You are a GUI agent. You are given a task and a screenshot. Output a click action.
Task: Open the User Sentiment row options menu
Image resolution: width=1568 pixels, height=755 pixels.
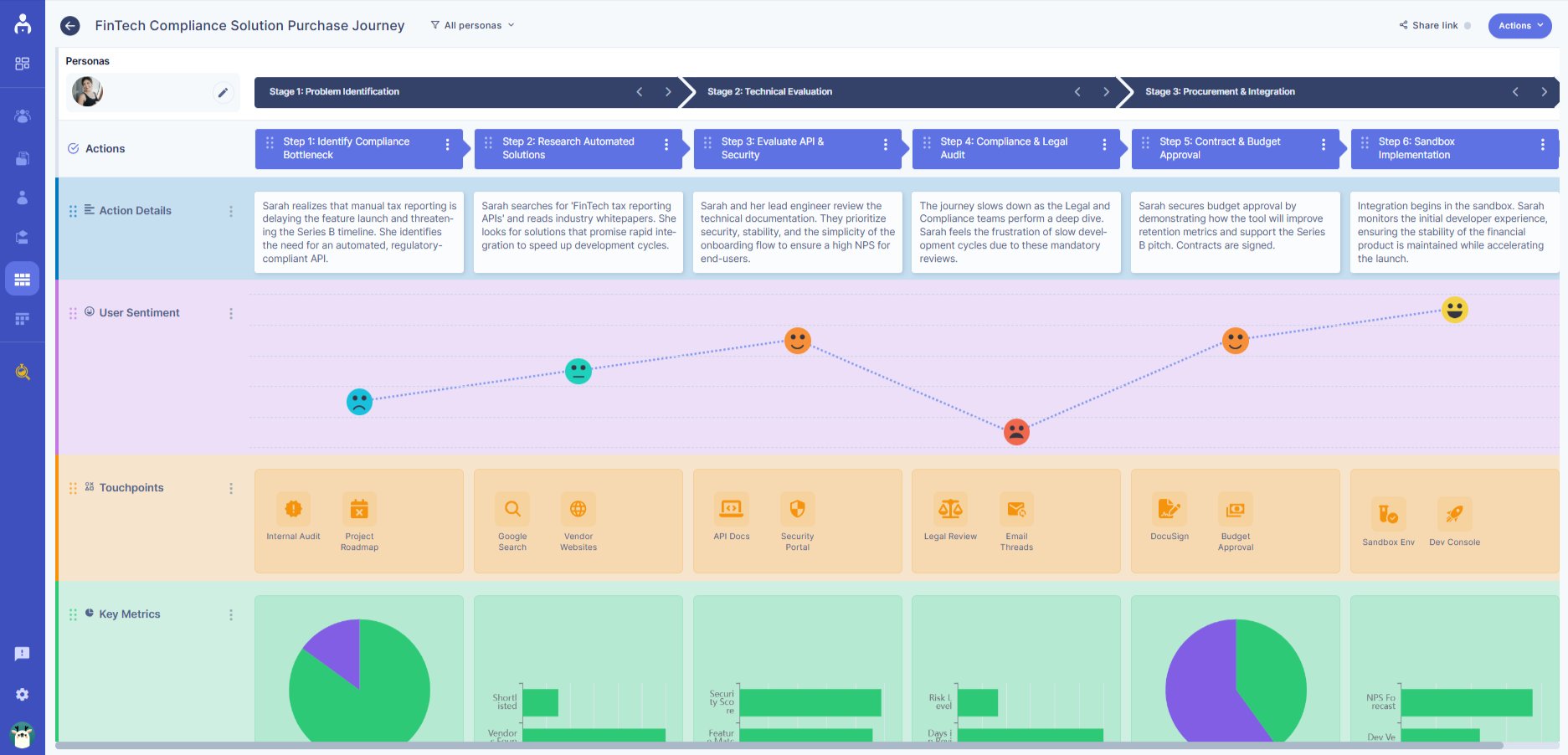pyautogui.click(x=231, y=312)
